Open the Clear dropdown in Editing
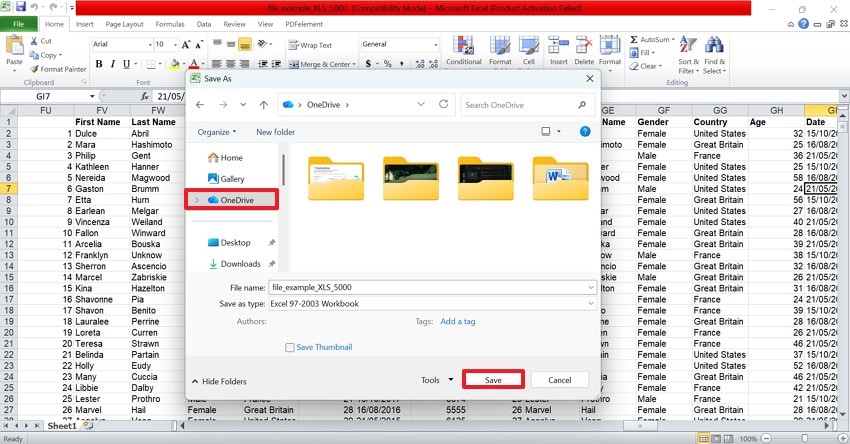 point(660,66)
